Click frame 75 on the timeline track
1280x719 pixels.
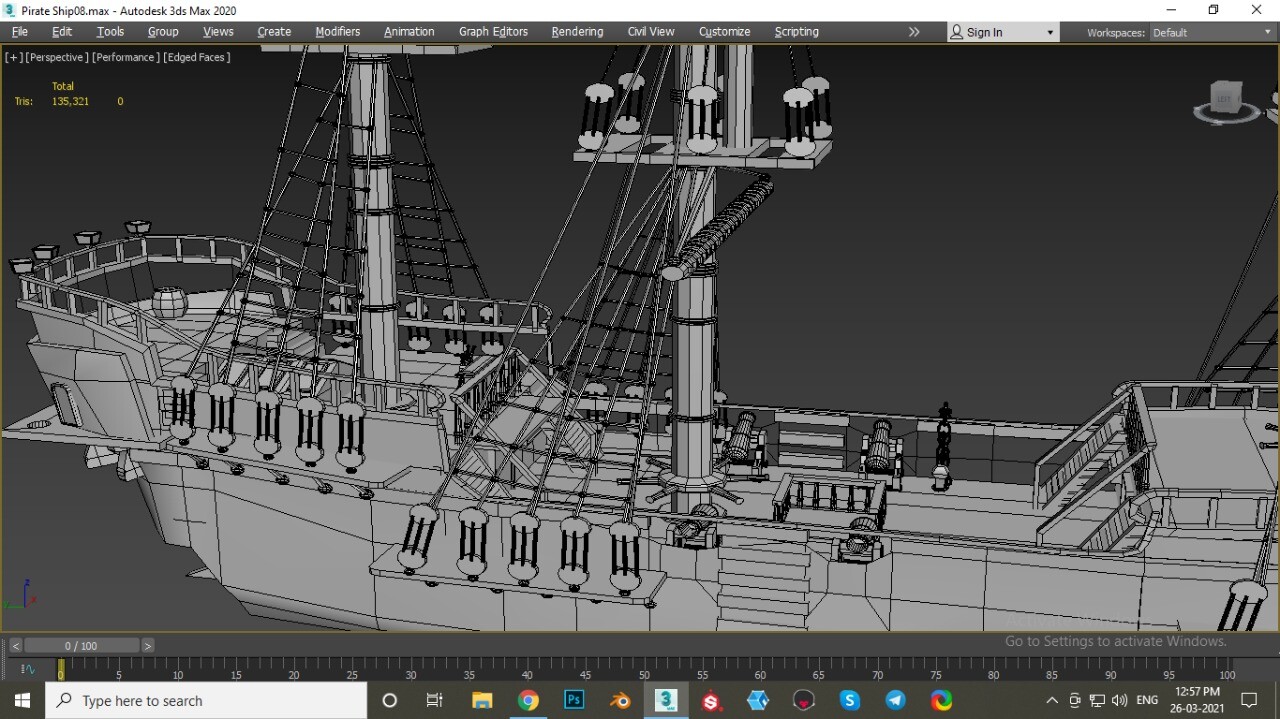click(936, 670)
